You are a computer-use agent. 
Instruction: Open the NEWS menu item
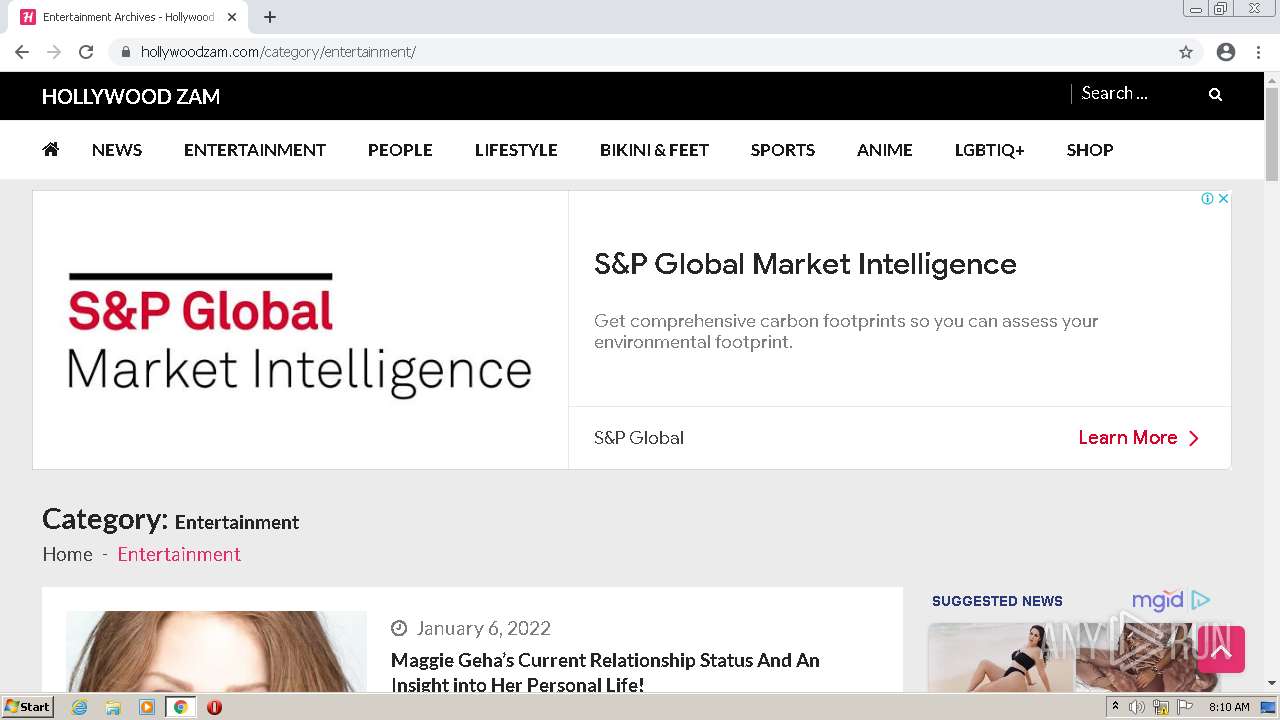point(117,150)
